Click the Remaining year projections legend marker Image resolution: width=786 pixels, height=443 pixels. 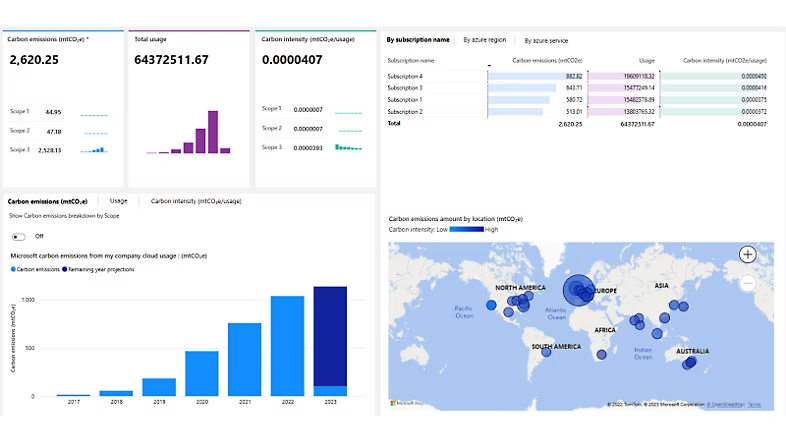[x=65, y=270]
